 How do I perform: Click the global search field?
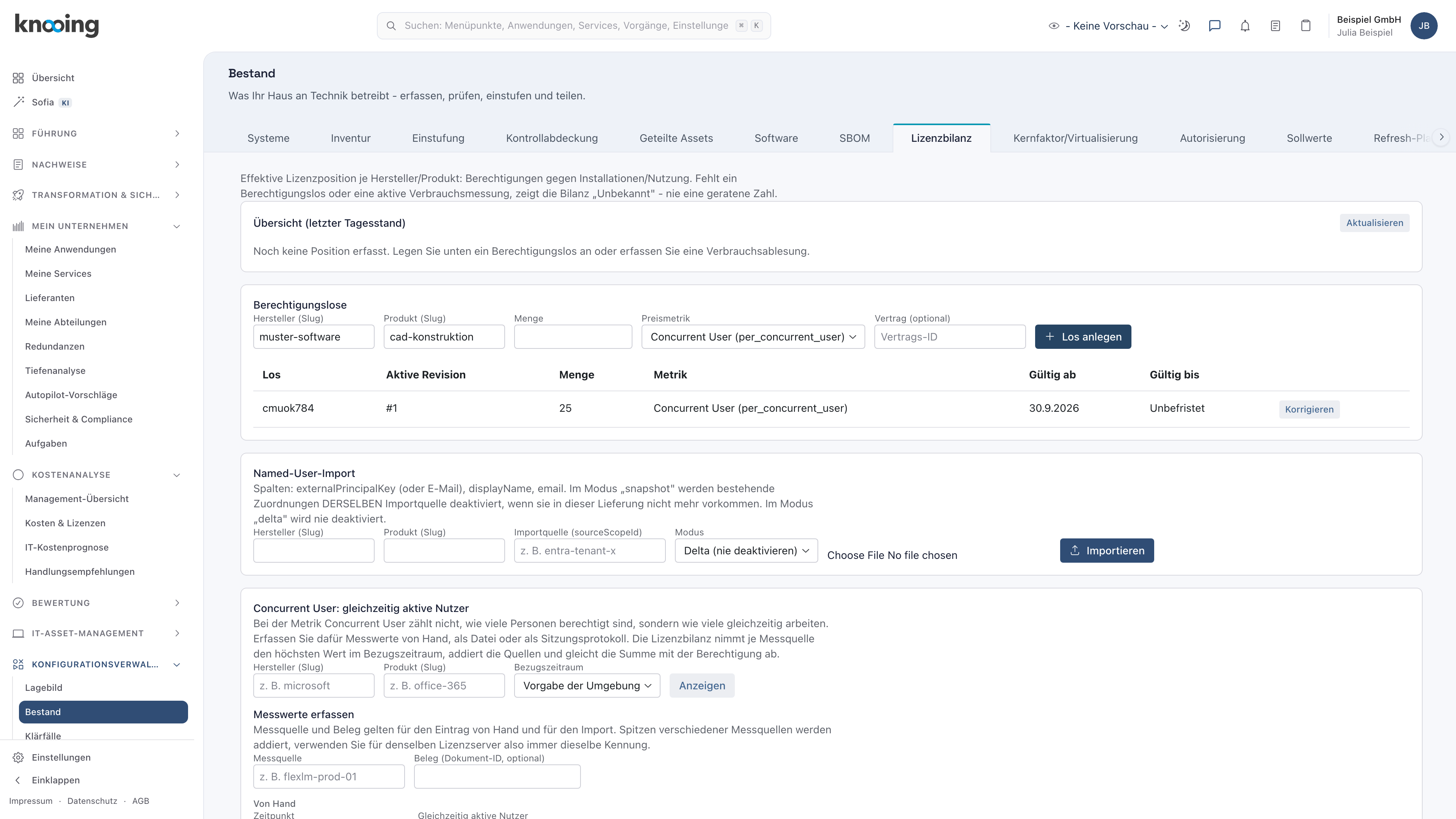(x=574, y=25)
